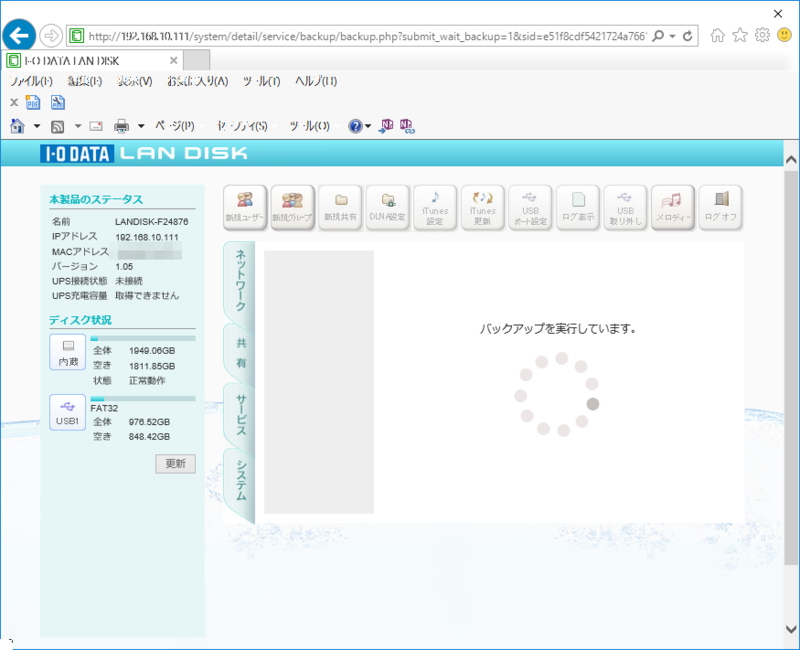Click the browser forward arrow
800x650 pixels.
tap(51, 36)
